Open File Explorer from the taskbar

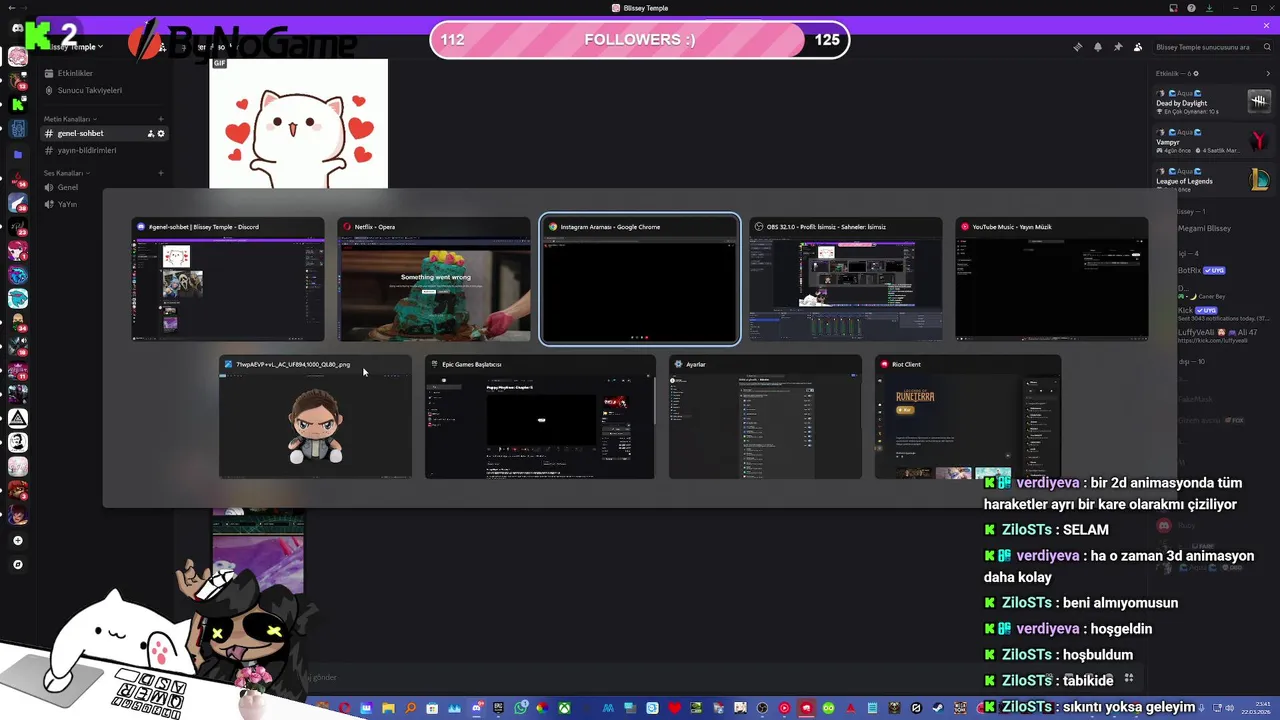pyautogui.click(x=388, y=709)
